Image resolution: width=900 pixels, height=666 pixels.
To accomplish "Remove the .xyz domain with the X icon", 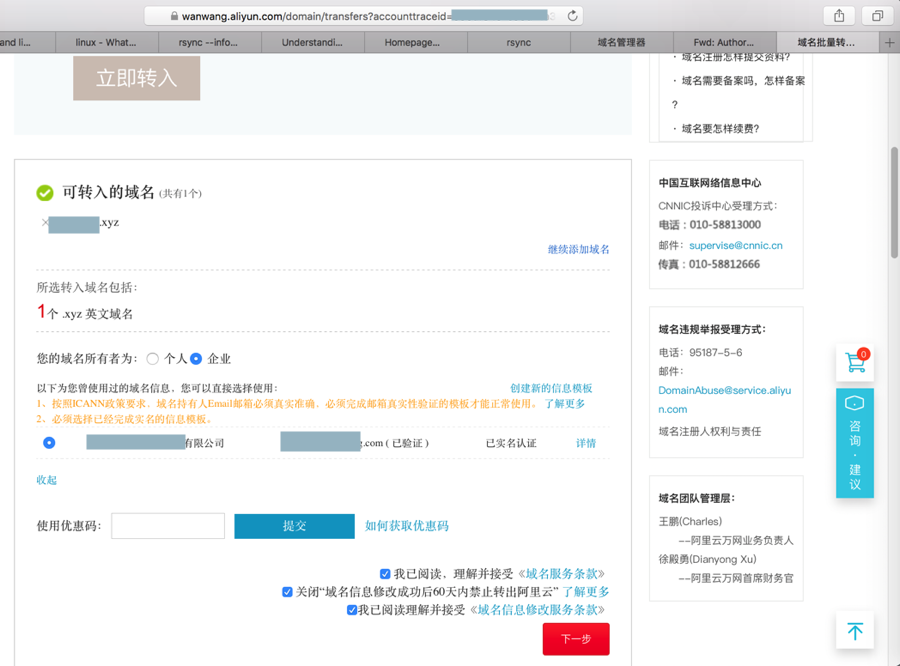I will [x=45, y=223].
